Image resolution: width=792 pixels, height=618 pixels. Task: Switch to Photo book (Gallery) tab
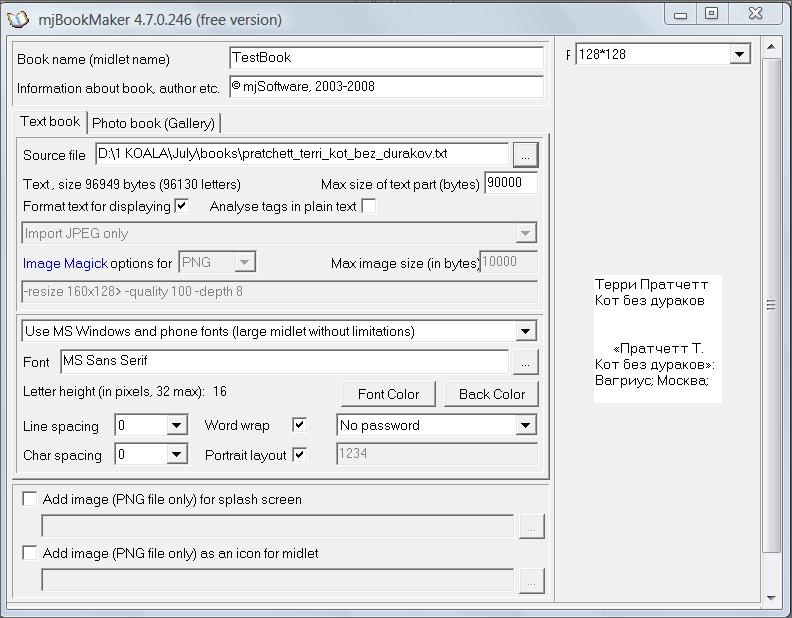pyautogui.click(x=154, y=123)
